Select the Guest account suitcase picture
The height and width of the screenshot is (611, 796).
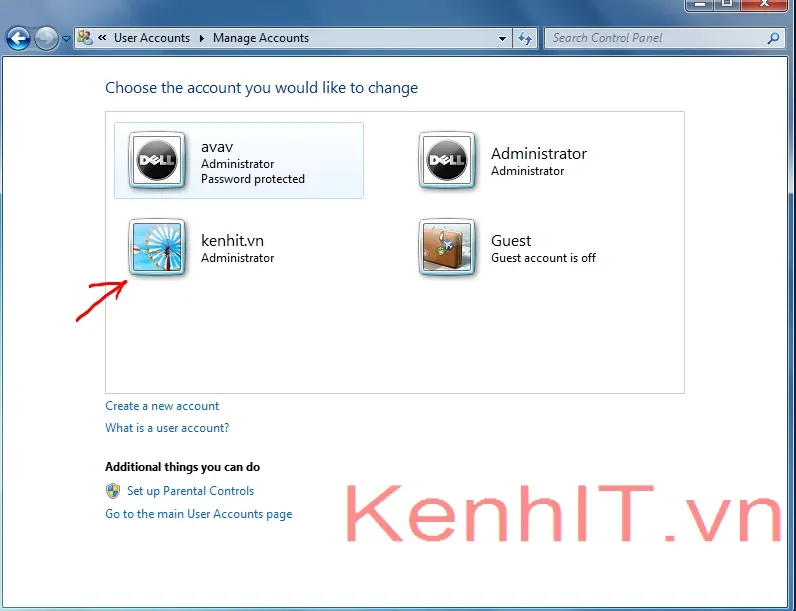pyautogui.click(x=447, y=247)
